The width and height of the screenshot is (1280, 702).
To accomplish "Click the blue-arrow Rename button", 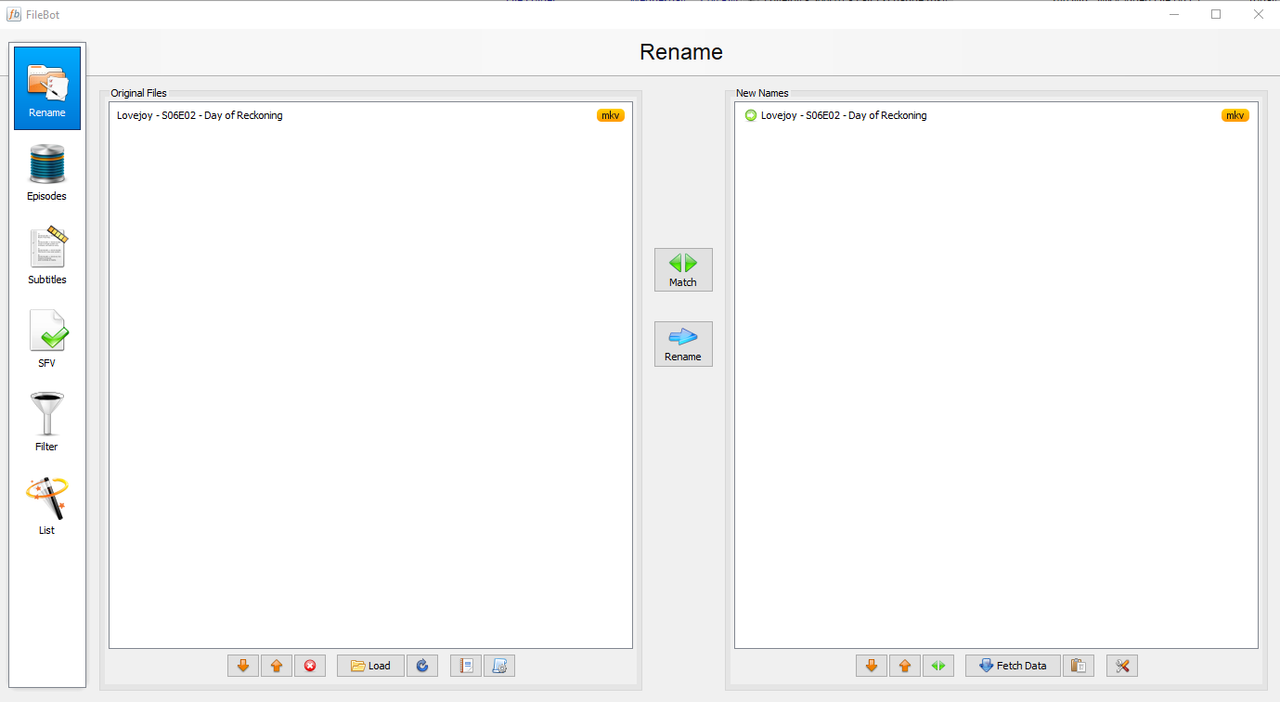I will (683, 344).
